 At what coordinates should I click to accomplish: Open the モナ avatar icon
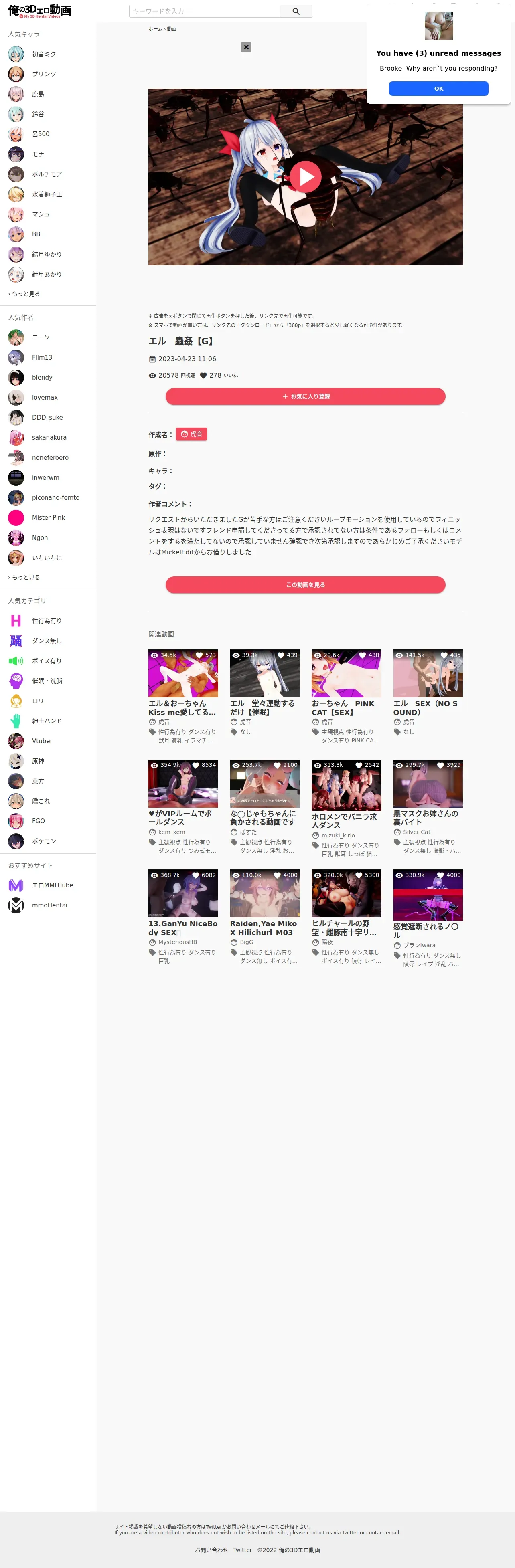pos(16,155)
